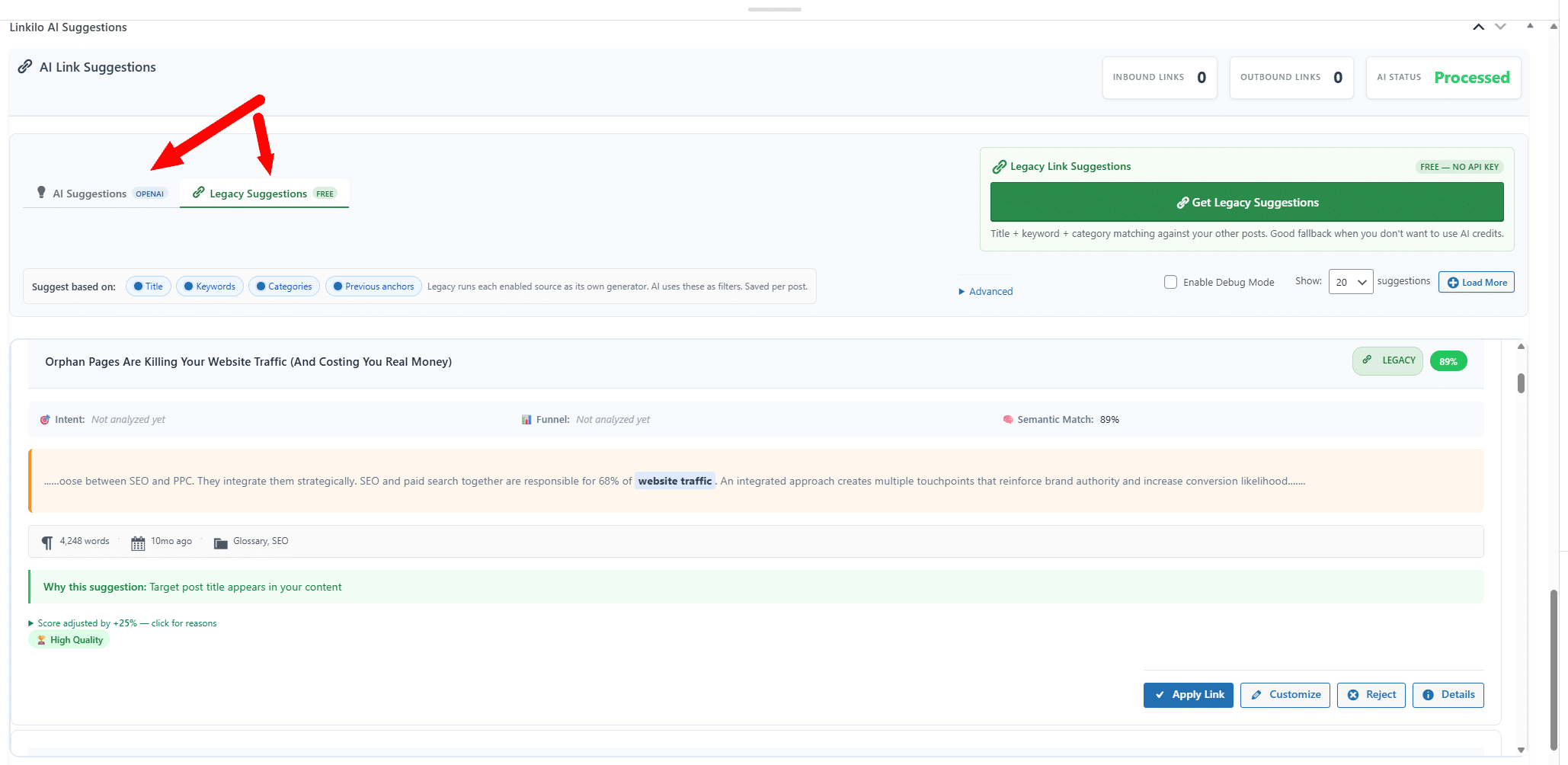Open the Show suggestions count dropdown
Viewport: 1568px width, 765px height.
pyautogui.click(x=1350, y=282)
